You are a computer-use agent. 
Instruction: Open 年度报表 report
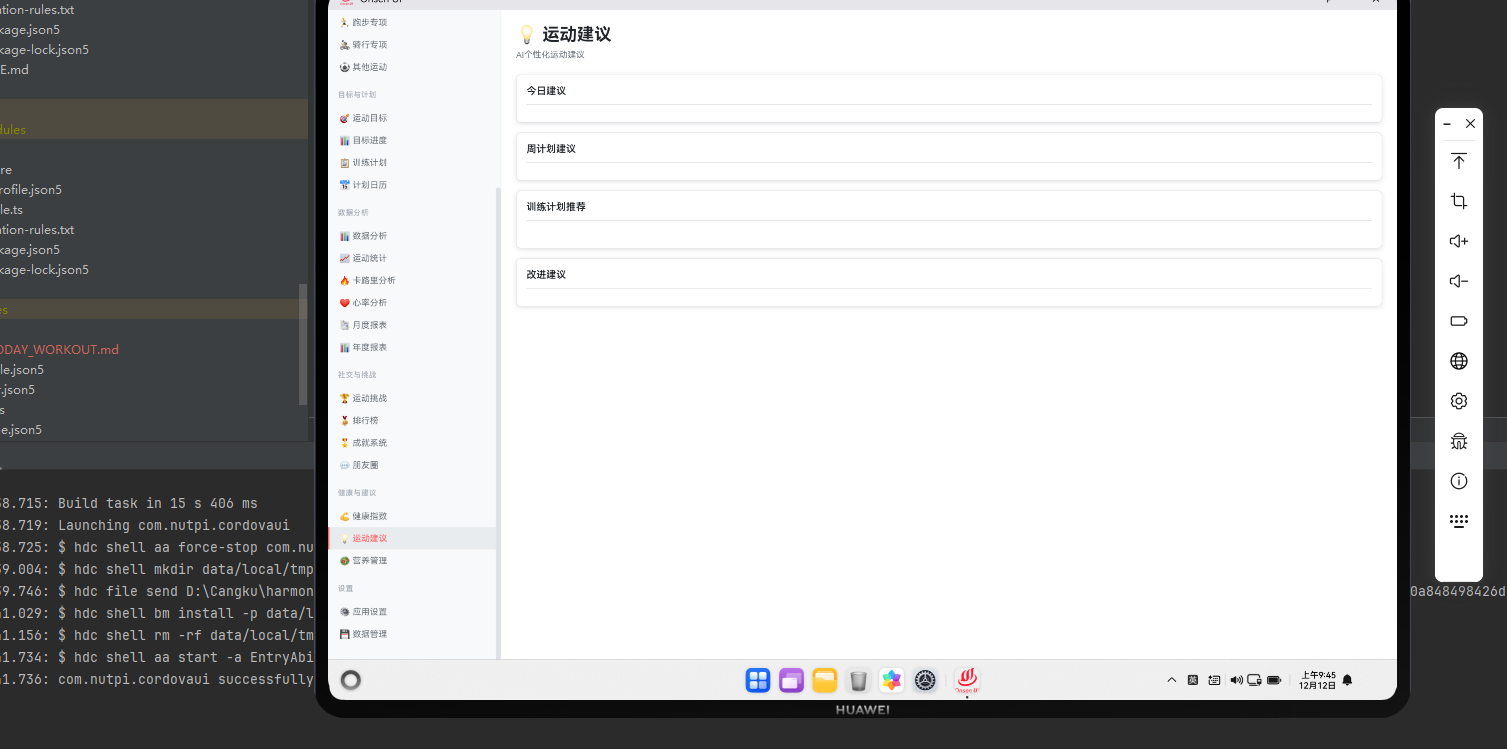[412, 347]
